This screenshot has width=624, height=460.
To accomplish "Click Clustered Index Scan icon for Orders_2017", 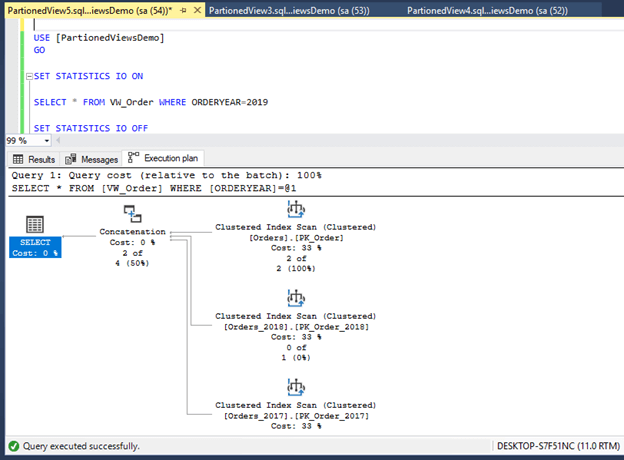I will (296, 387).
